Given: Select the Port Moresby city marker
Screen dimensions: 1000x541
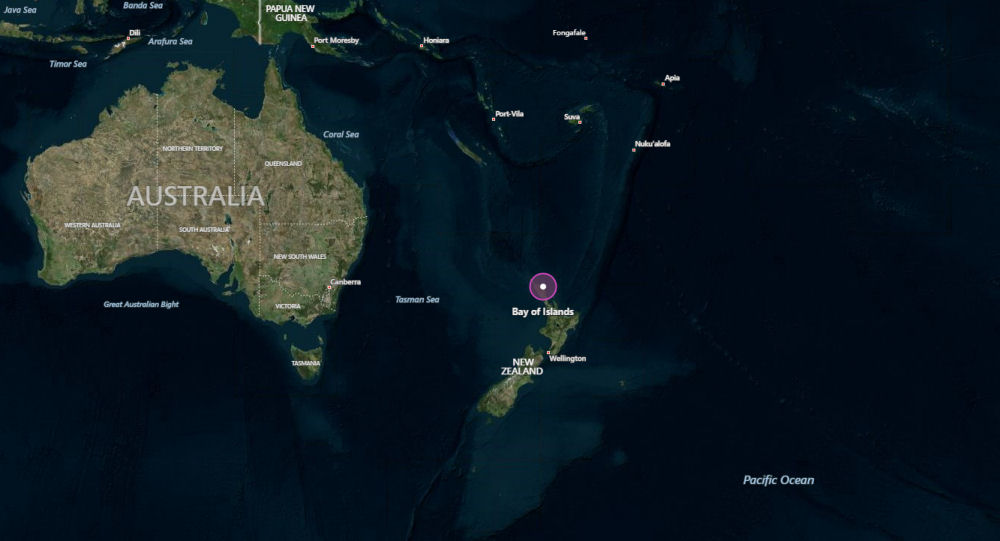Looking at the screenshot, I should (313, 46).
